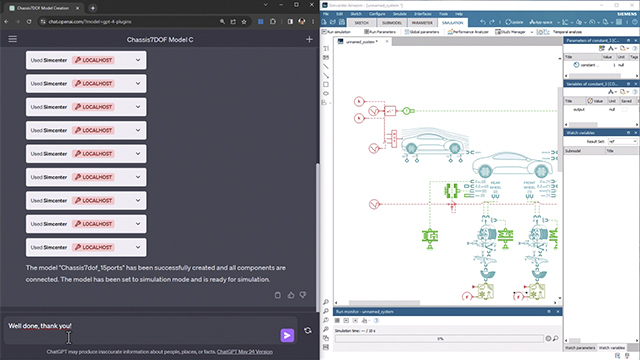Open ChatGPT sidebar hamburger menu
The height and width of the screenshot is (360, 640).
(x=13, y=39)
